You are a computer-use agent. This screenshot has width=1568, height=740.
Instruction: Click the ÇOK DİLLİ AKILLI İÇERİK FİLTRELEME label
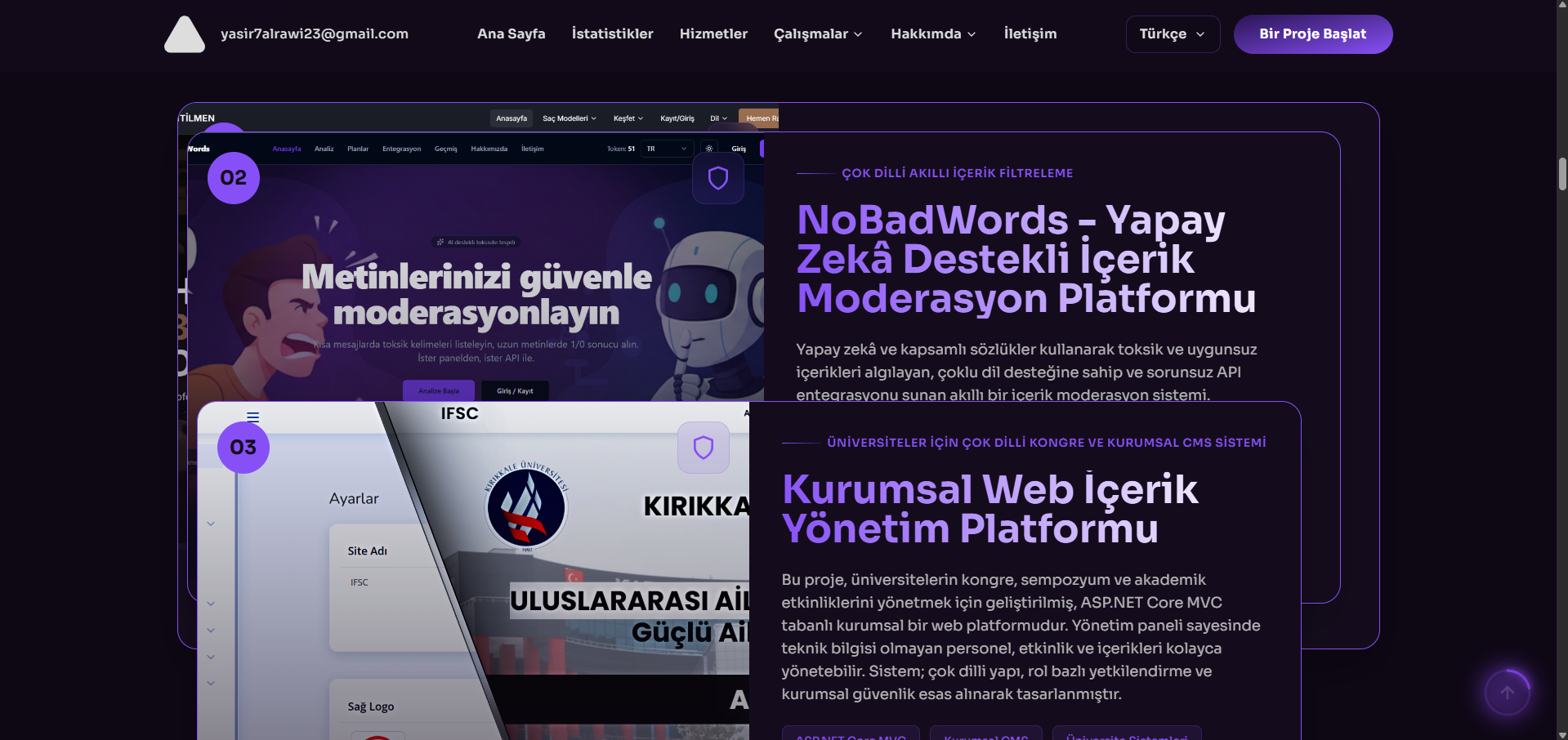pyautogui.click(x=957, y=173)
